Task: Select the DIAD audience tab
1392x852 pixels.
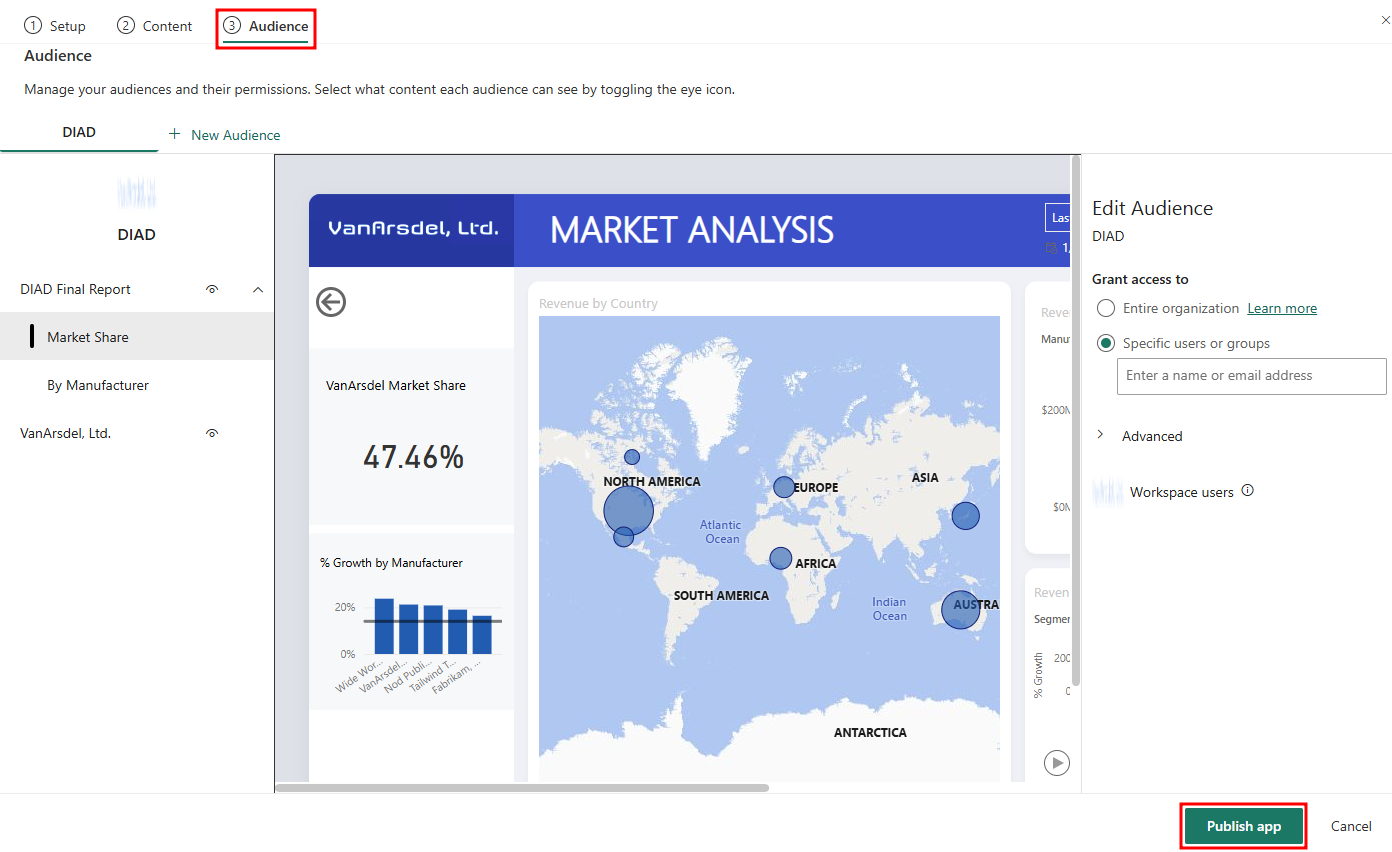Action: point(79,132)
